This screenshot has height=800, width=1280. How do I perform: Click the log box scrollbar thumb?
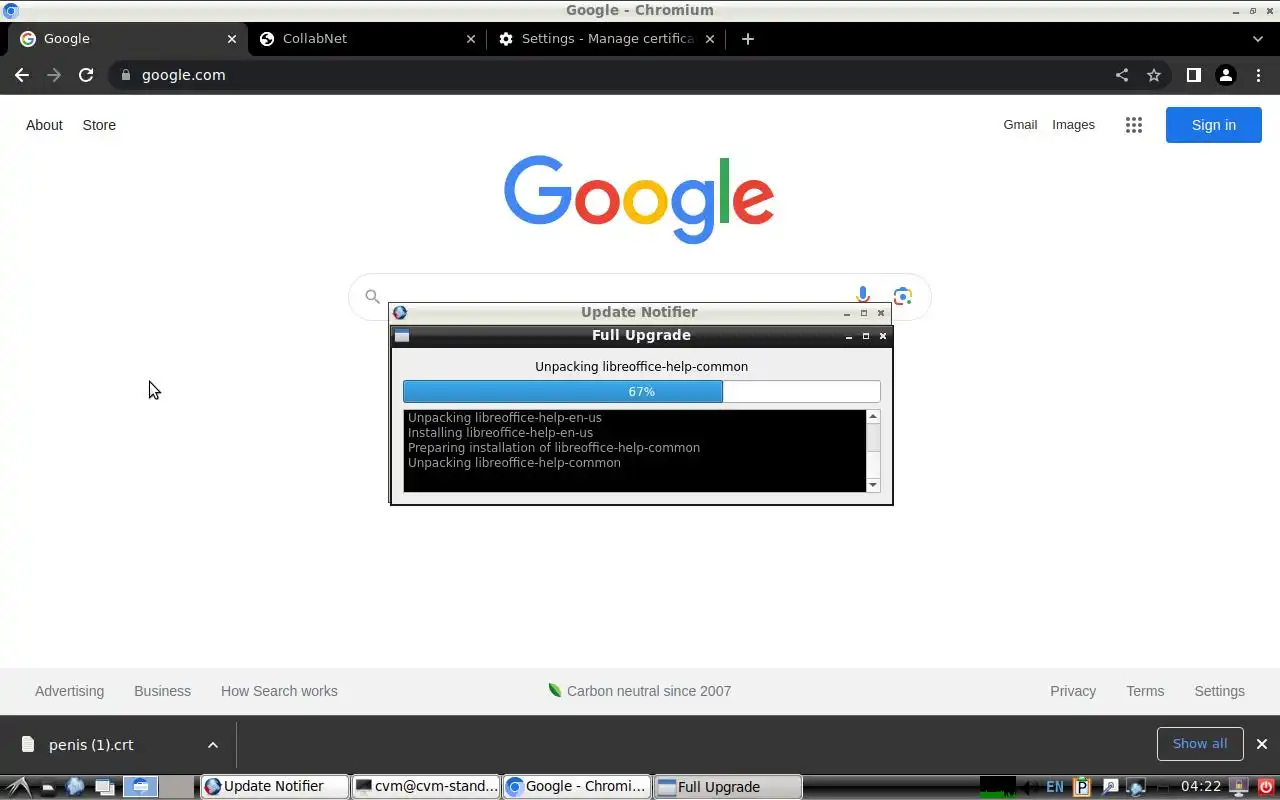coord(873,437)
